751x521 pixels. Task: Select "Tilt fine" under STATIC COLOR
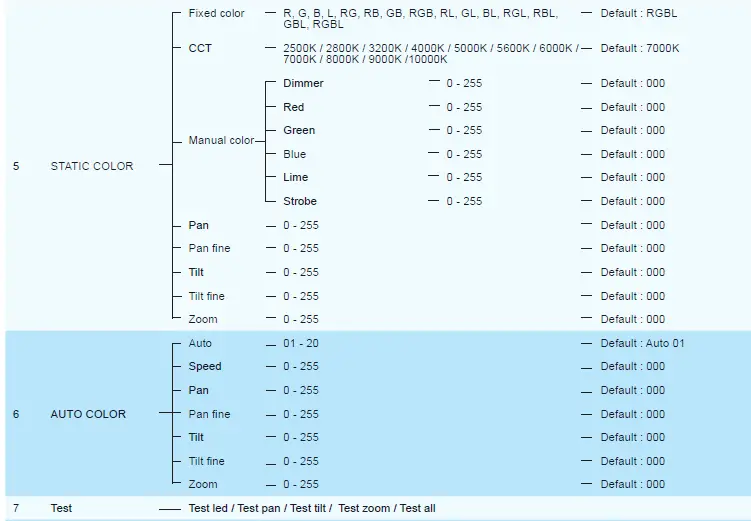pyautogui.click(x=206, y=296)
